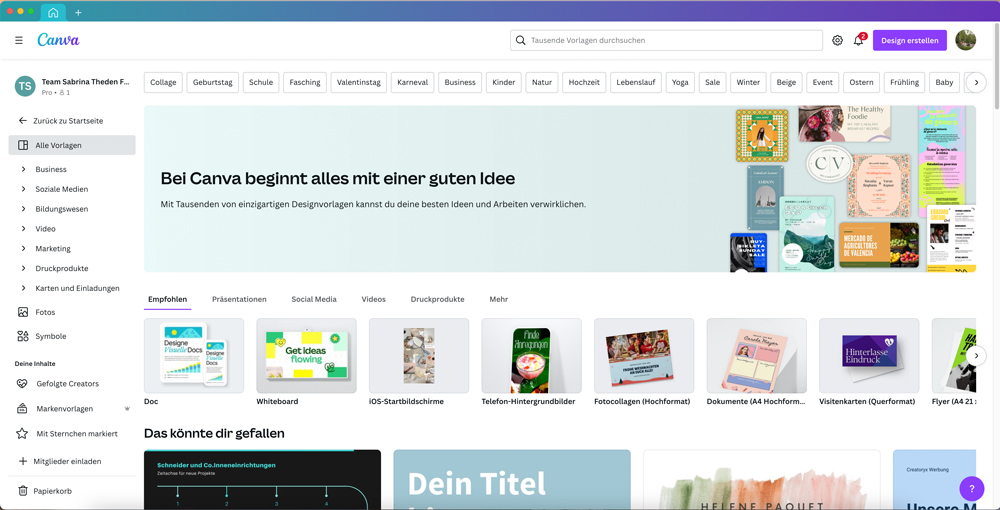The width and height of the screenshot is (1000, 510).
Task: Open the notifications bell
Action: (858, 41)
